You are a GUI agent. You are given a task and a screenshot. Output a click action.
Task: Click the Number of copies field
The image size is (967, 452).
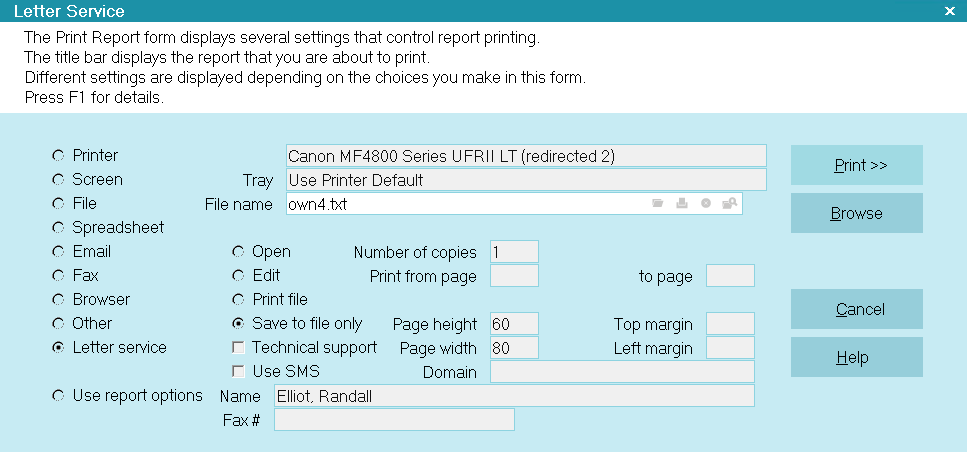514,252
